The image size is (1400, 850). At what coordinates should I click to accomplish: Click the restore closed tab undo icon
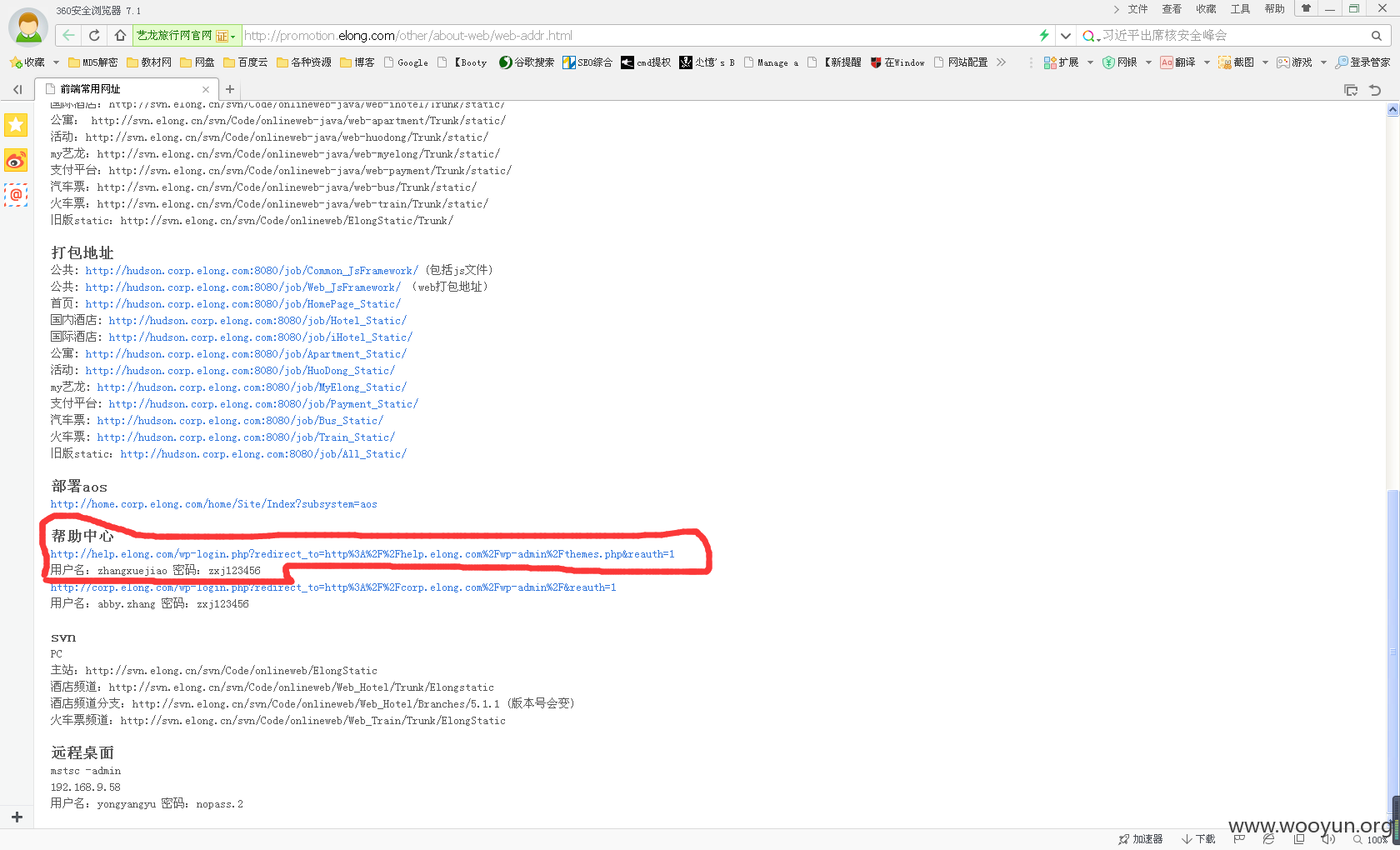pyautogui.click(x=1375, y=90)
